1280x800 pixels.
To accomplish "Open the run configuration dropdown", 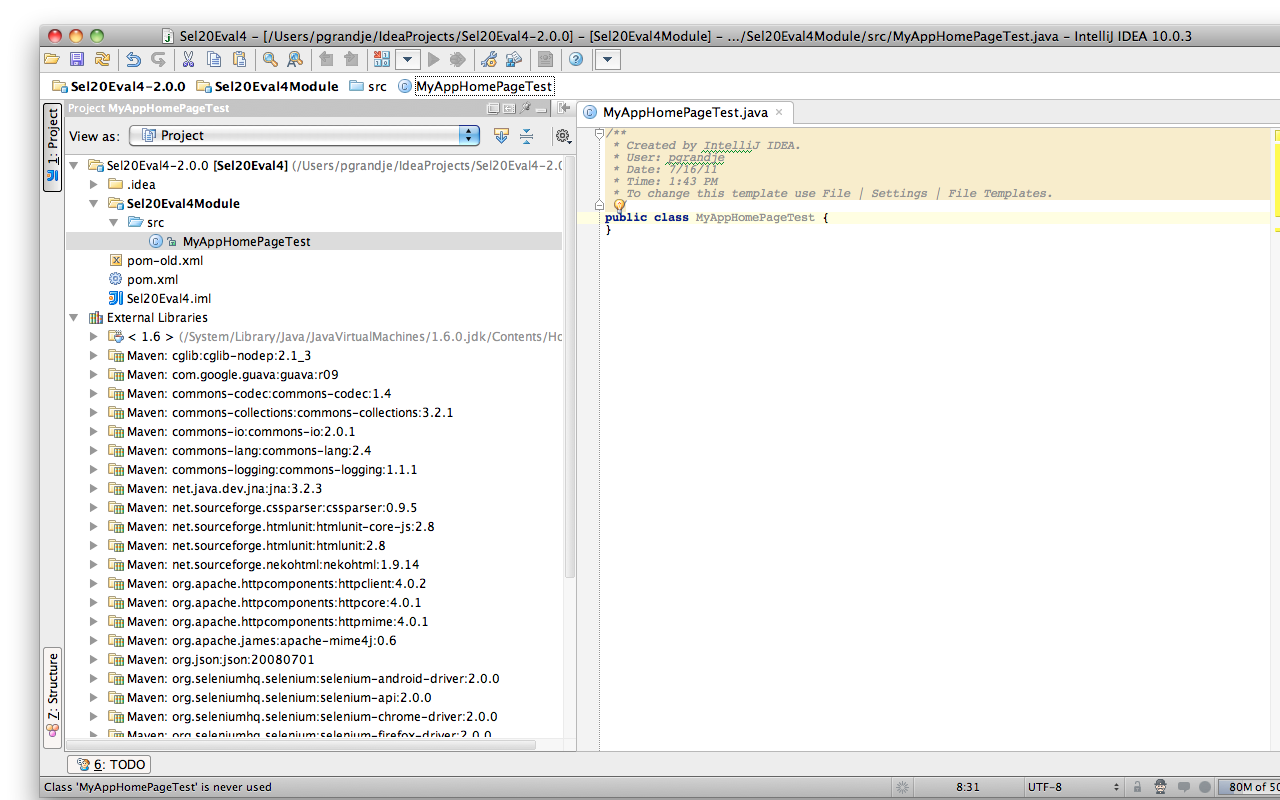I will pyautogui.click(x=407, y=60).
